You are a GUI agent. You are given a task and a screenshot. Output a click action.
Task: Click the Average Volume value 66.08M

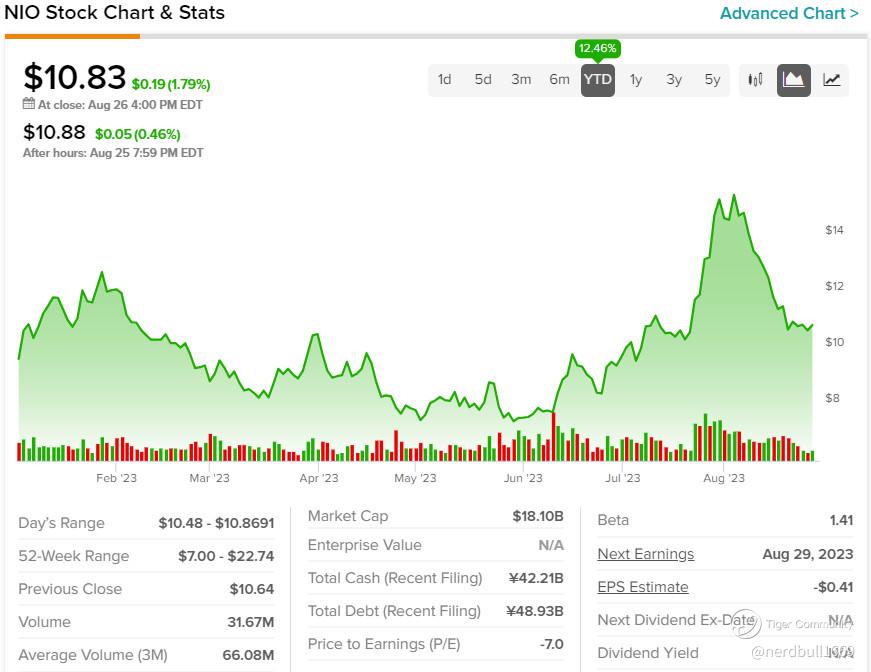pos(248,655)
